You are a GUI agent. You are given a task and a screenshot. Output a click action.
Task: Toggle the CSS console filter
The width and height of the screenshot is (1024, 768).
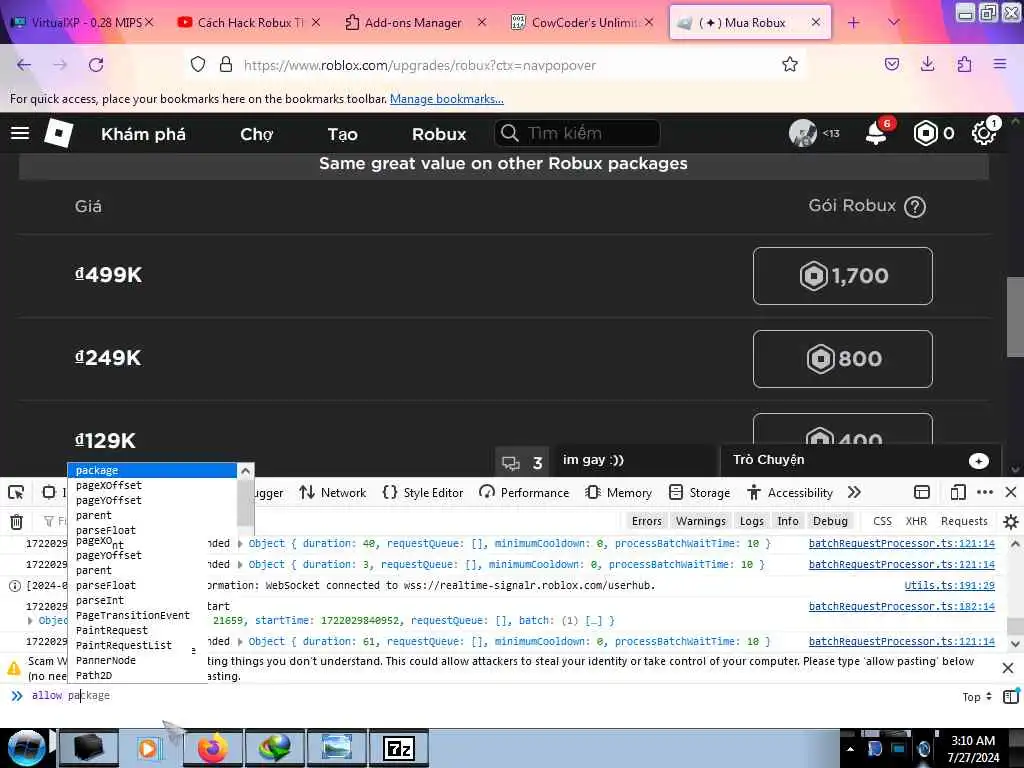point(882,521)
